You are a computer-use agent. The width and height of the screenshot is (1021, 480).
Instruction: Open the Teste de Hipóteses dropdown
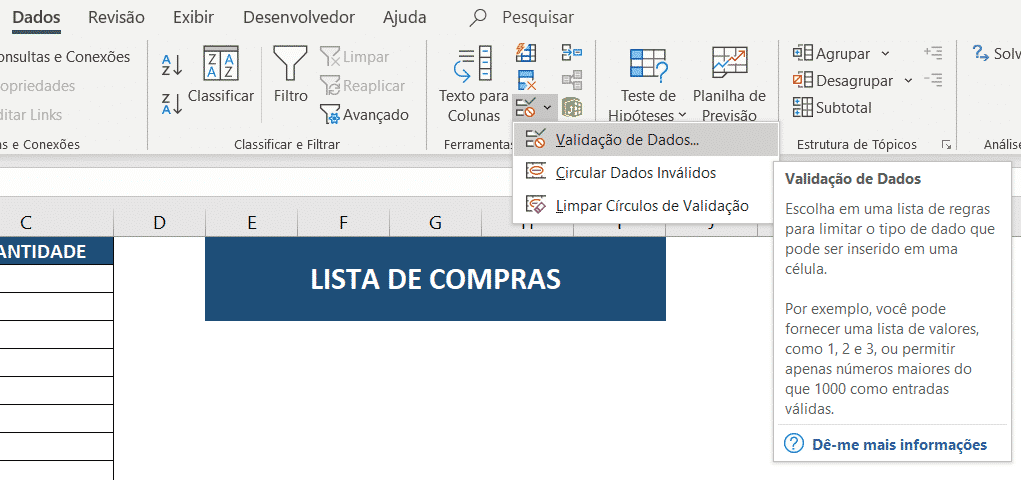(x=647, y=85)
